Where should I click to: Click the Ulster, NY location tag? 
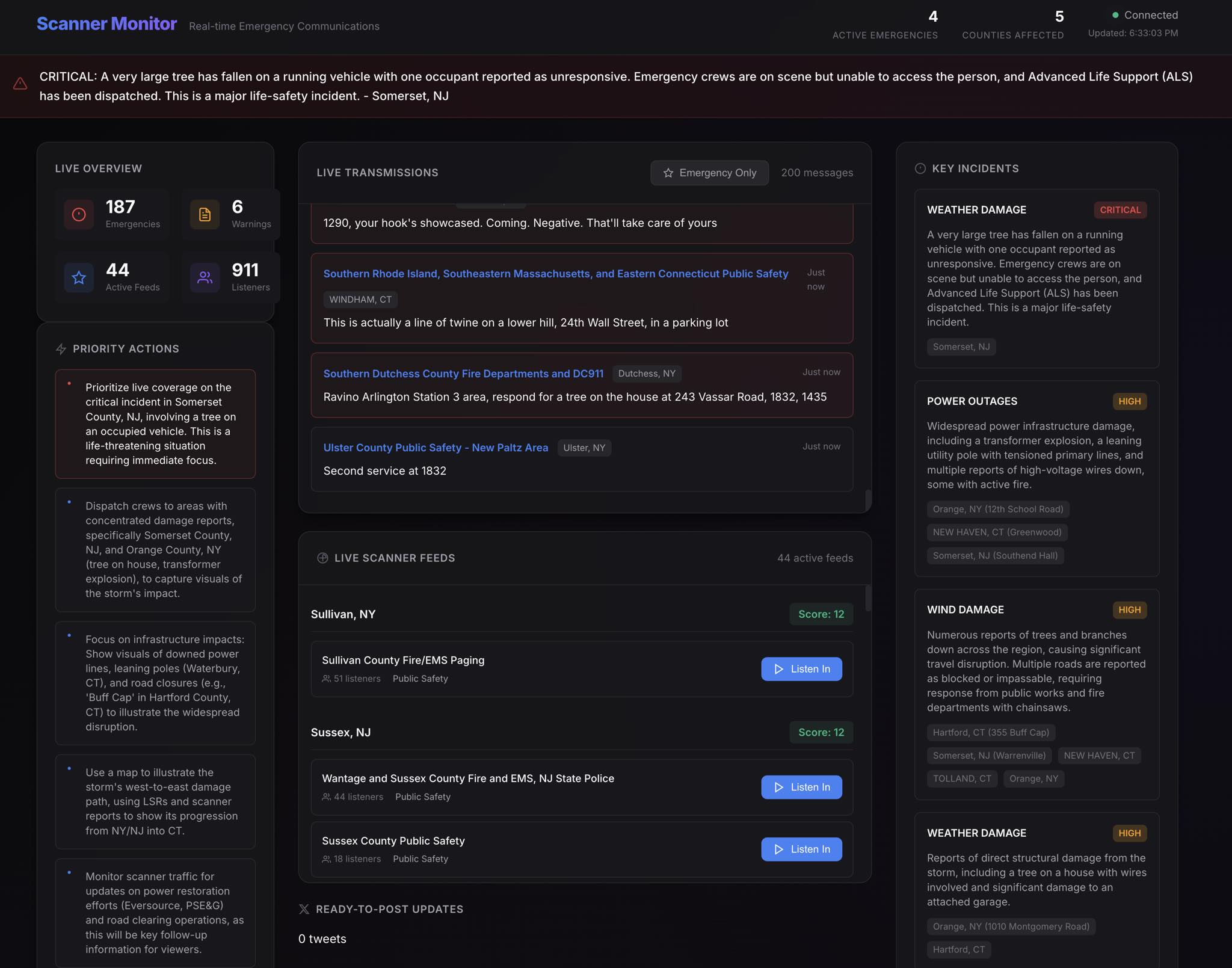click(x=584, y=448)
